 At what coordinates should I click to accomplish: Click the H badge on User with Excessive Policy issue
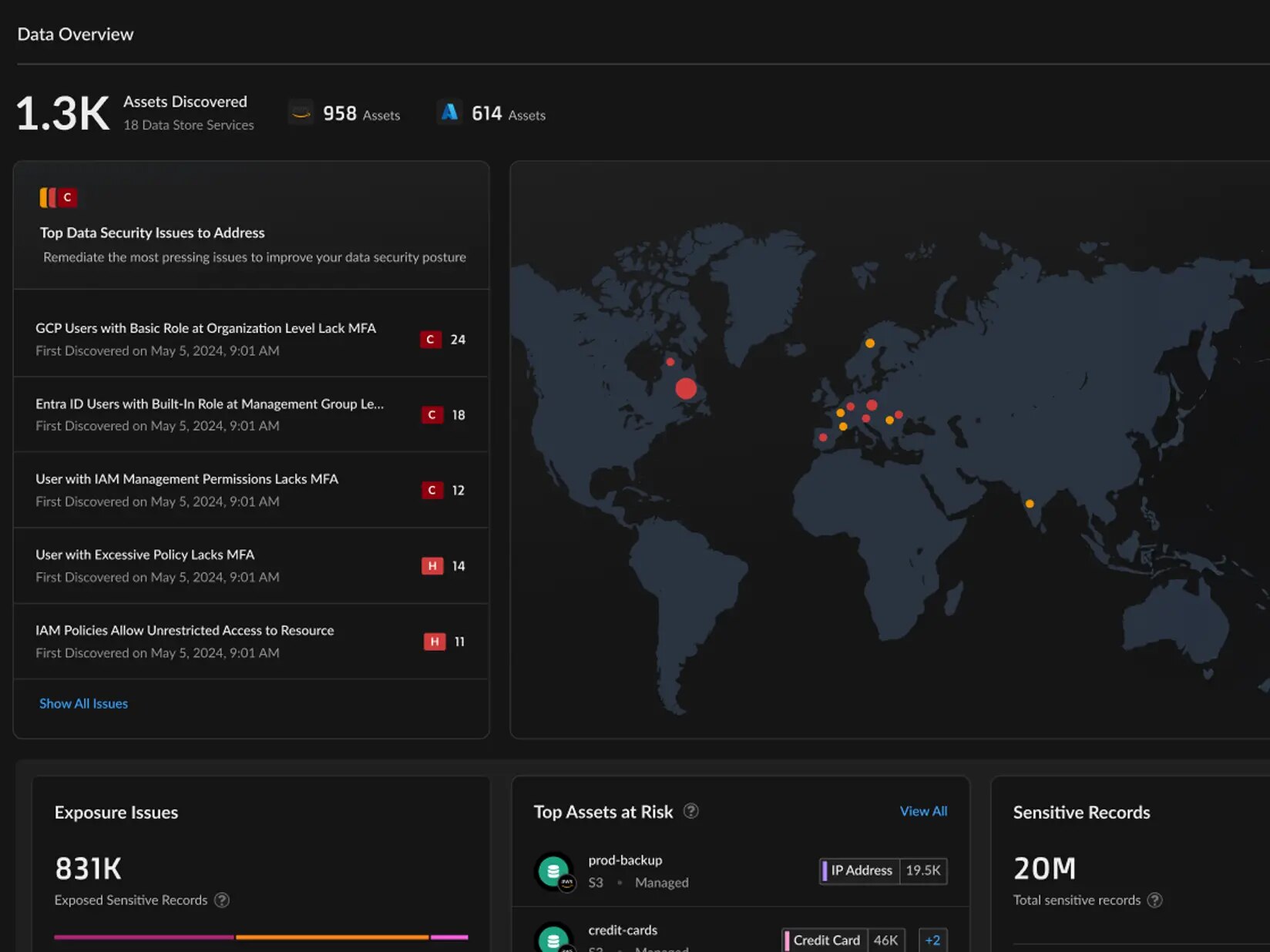tap(431, 565)
